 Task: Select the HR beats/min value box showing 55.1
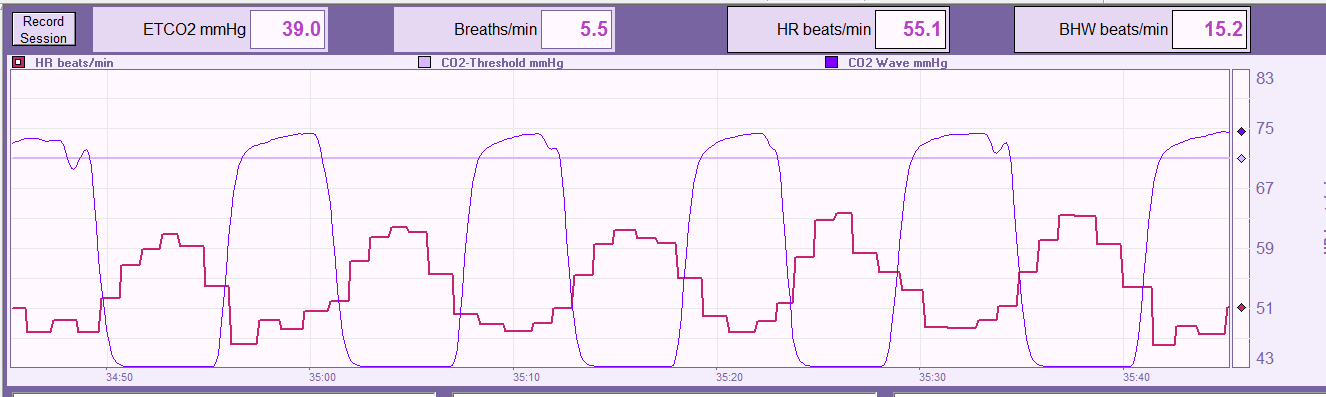coord(911,30)
